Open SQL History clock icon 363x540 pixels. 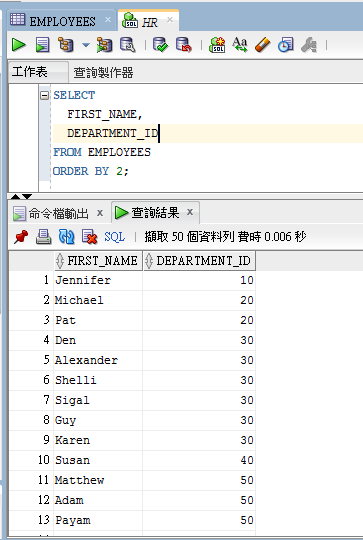[x=286, y=45]
